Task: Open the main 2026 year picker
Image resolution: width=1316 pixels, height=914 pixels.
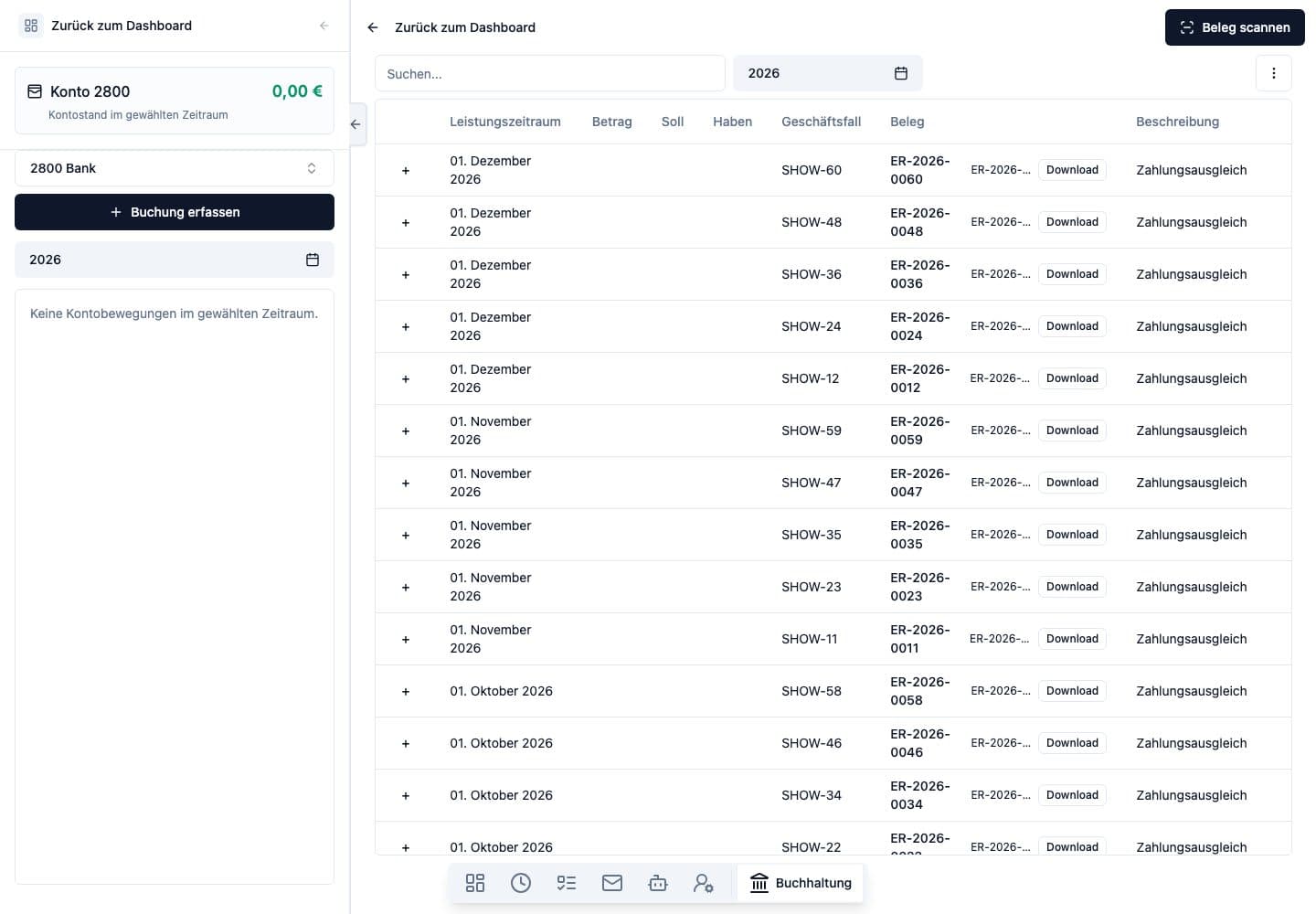Action: click(x=828, y=73)
